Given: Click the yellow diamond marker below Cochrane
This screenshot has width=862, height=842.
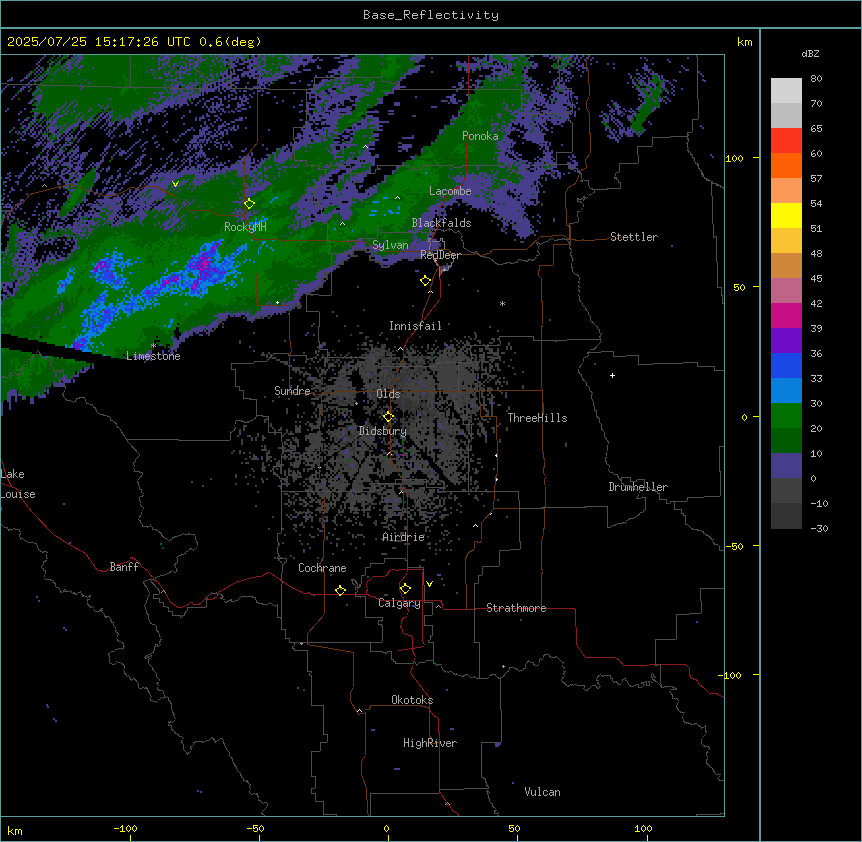Looking at the screenshot, I should pyautogui.click(x=340, y=590).
